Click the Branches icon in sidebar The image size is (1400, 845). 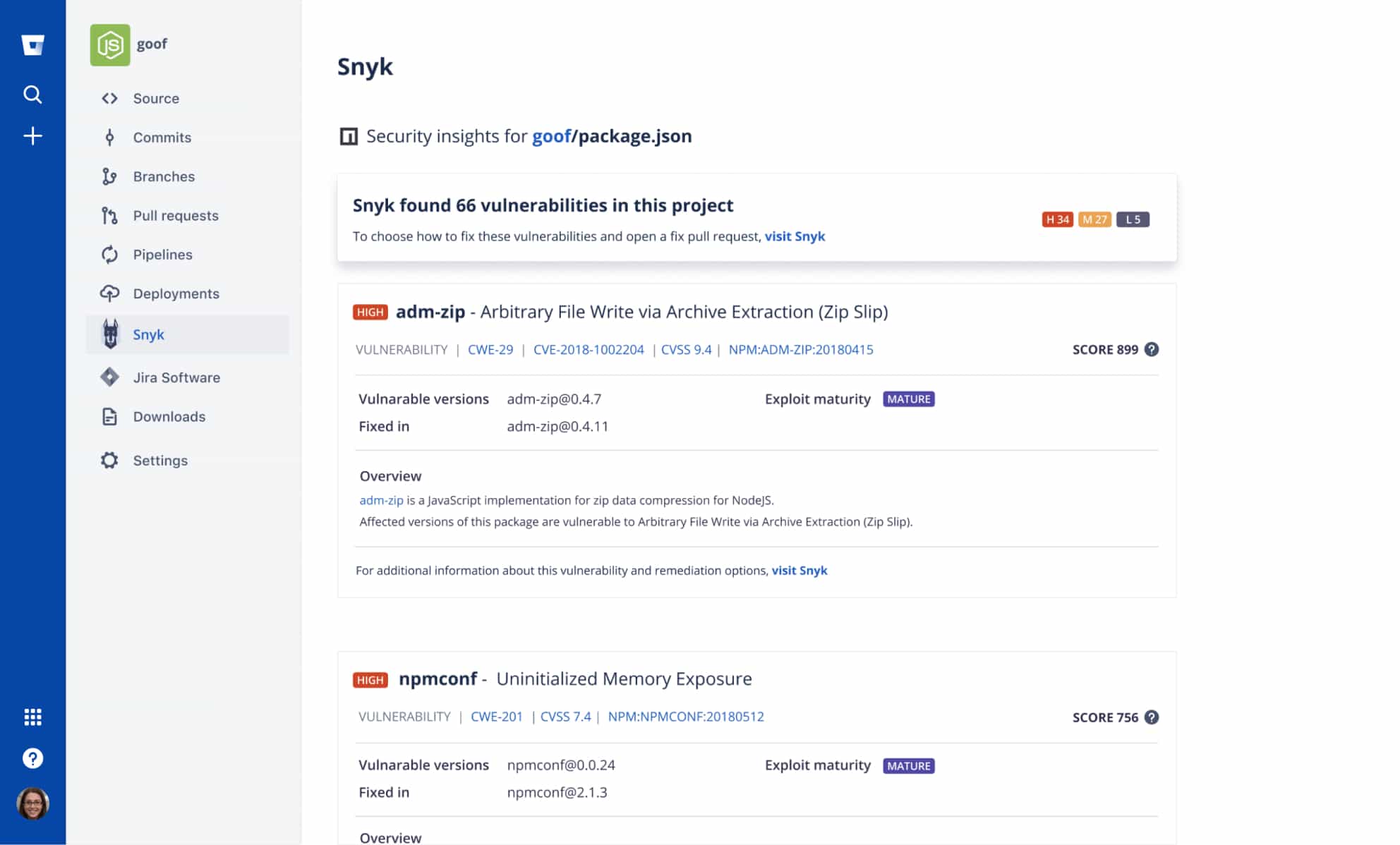click(x=109, y=176)
